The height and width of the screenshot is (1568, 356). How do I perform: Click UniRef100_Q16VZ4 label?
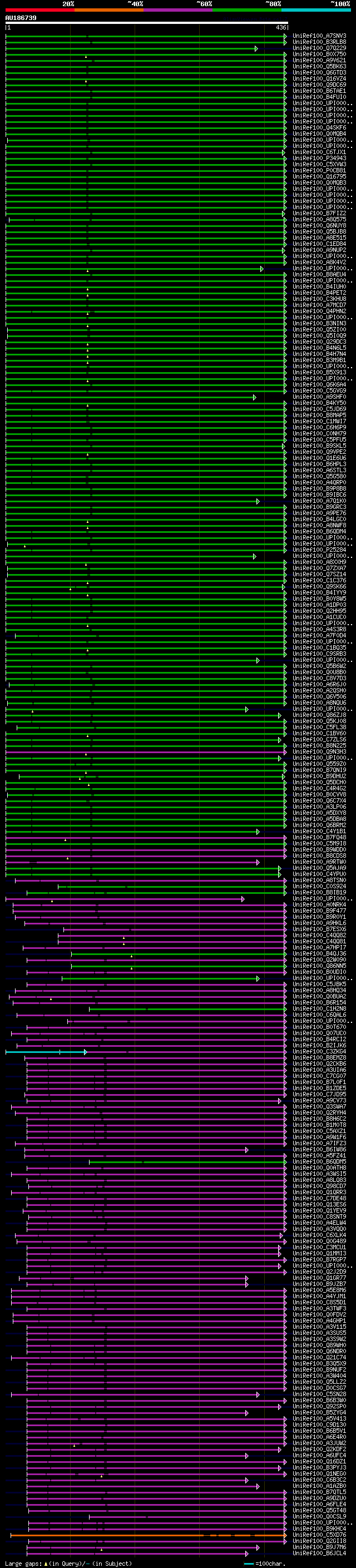point(319,78)
